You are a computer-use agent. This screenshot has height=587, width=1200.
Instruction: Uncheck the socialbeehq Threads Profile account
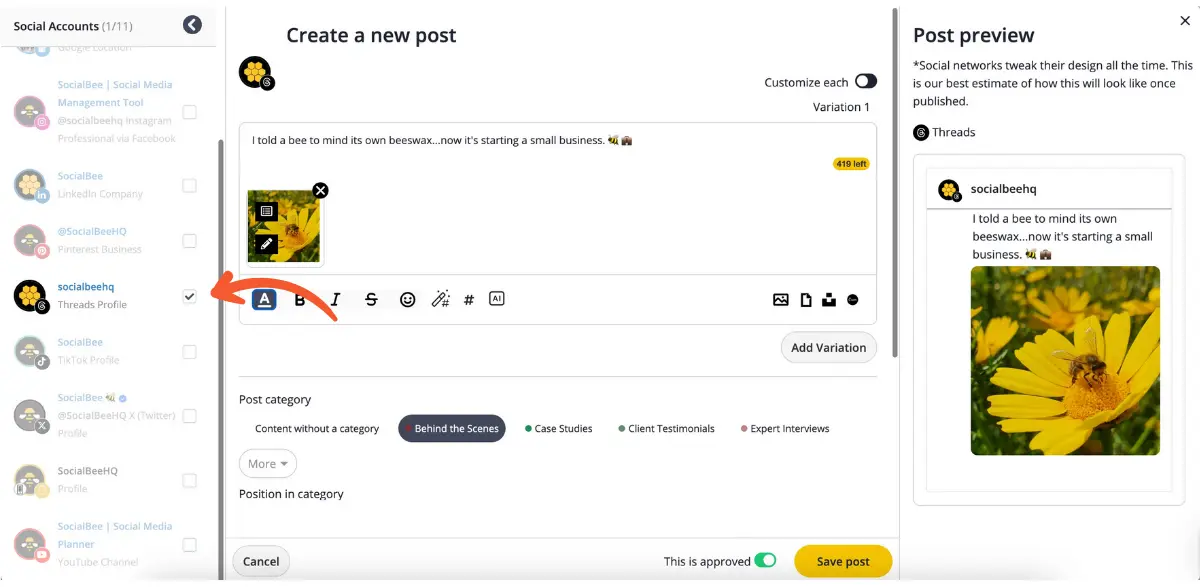(x=189, y=296)
